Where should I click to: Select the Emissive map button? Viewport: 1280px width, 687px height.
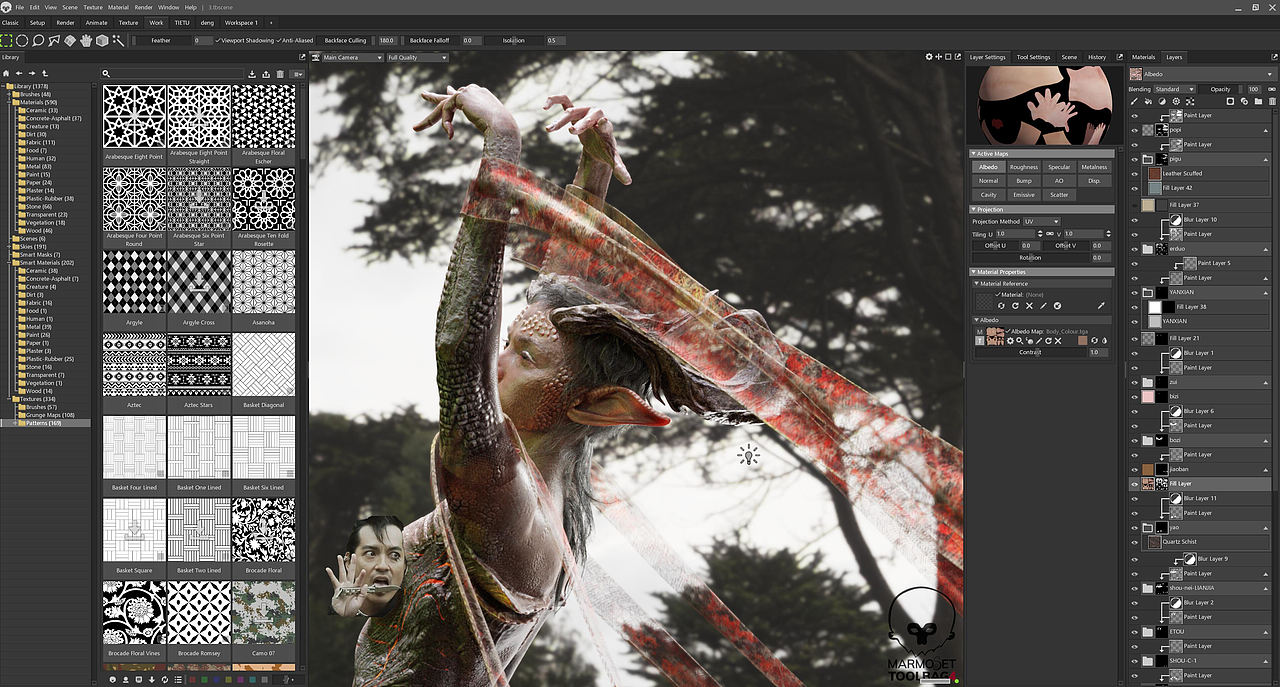(x=1023, y=195)
